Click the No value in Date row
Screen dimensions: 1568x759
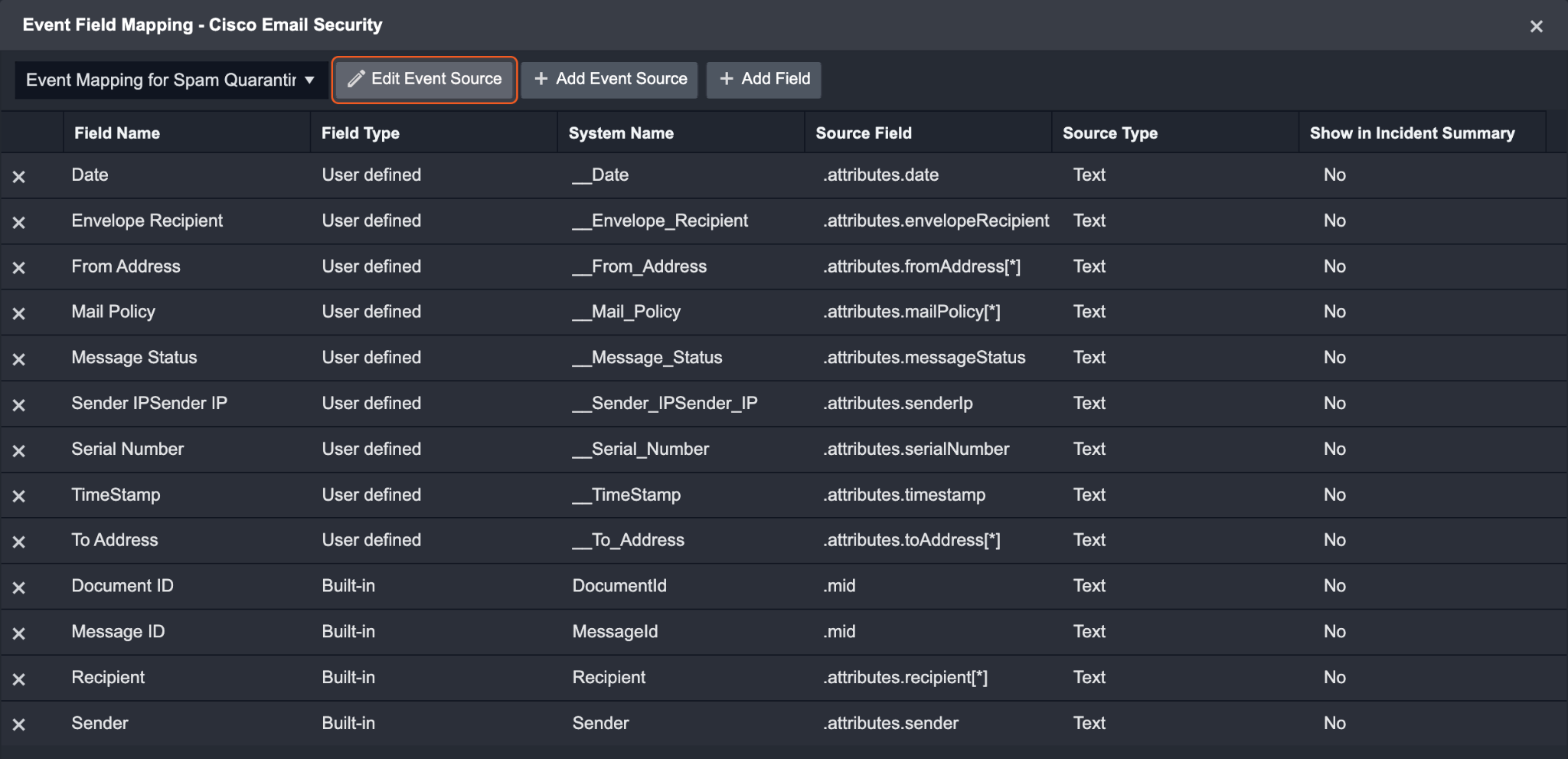[1334, 175]
